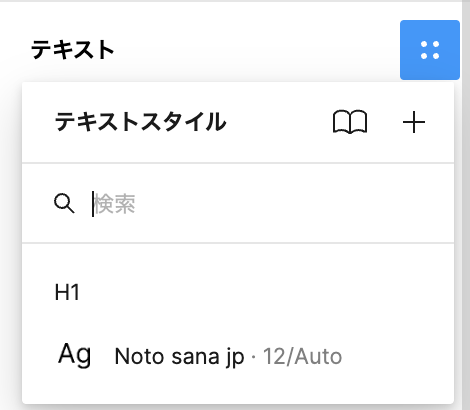470x410 pixels.
Task: Click the text caret in the search box
Action: 93,204
